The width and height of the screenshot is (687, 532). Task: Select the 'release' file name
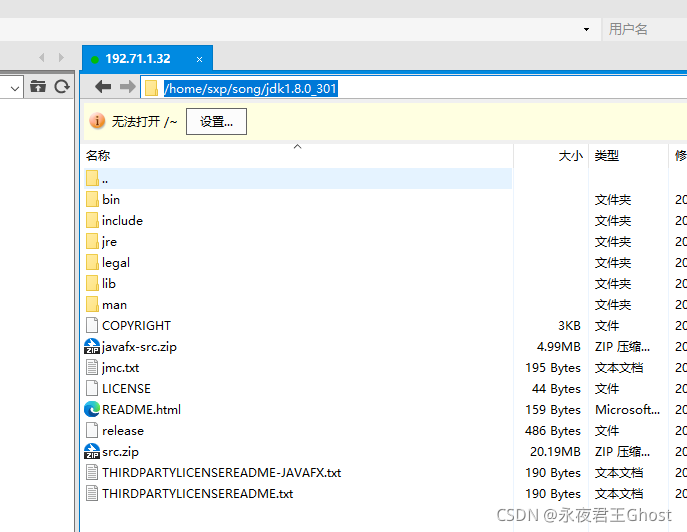point(123,431)
